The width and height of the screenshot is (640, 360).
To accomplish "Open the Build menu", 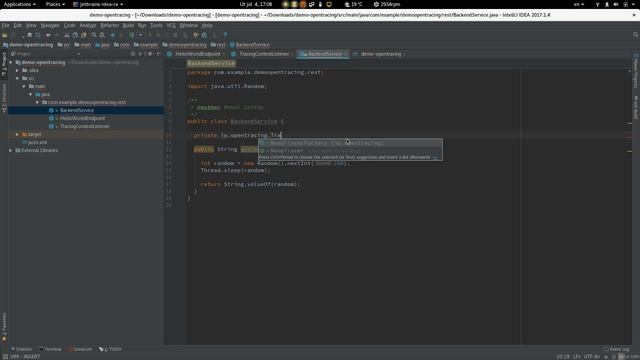I will tap(128, 25).
